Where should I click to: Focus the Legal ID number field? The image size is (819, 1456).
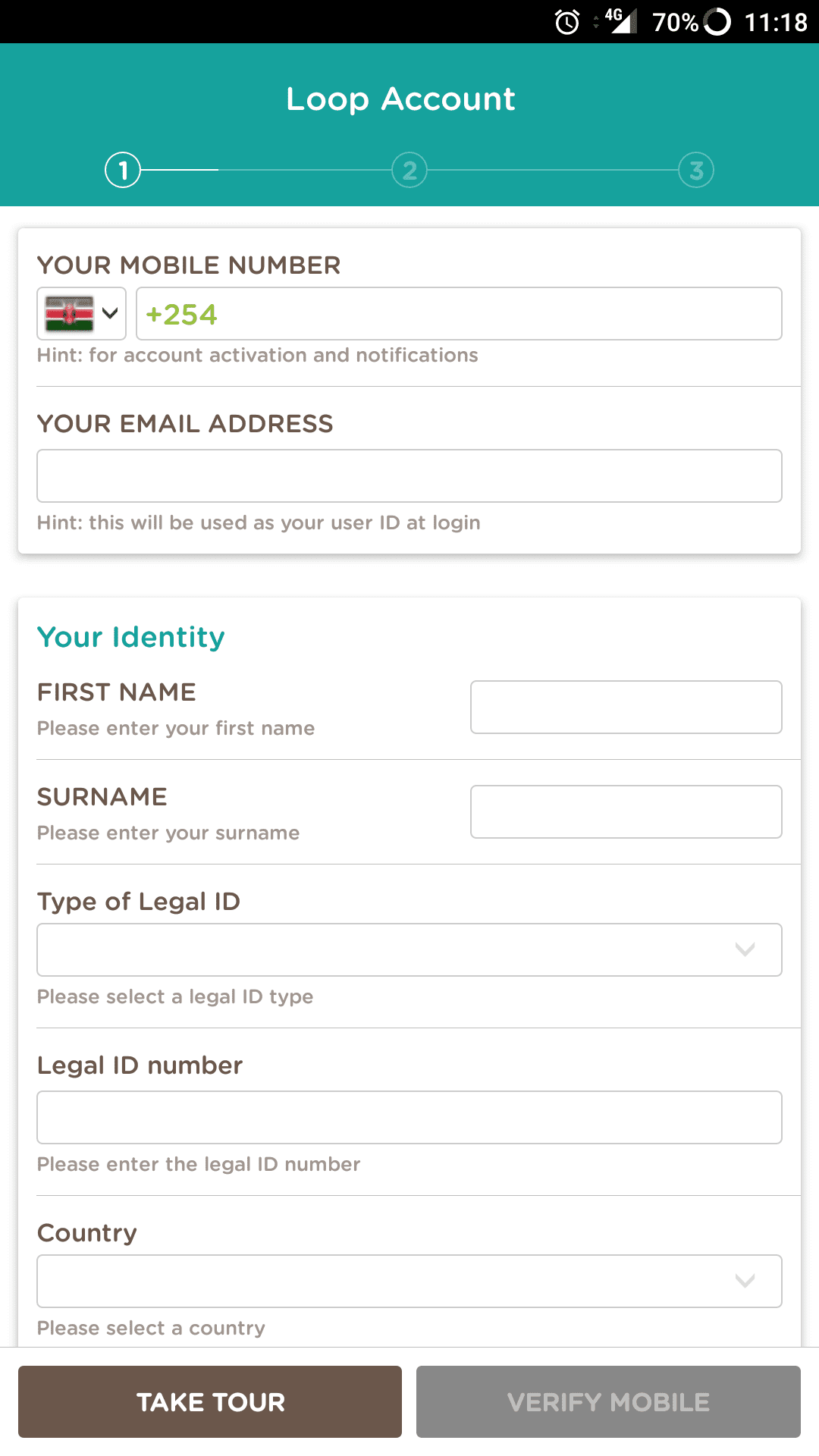click(409, 1117)
